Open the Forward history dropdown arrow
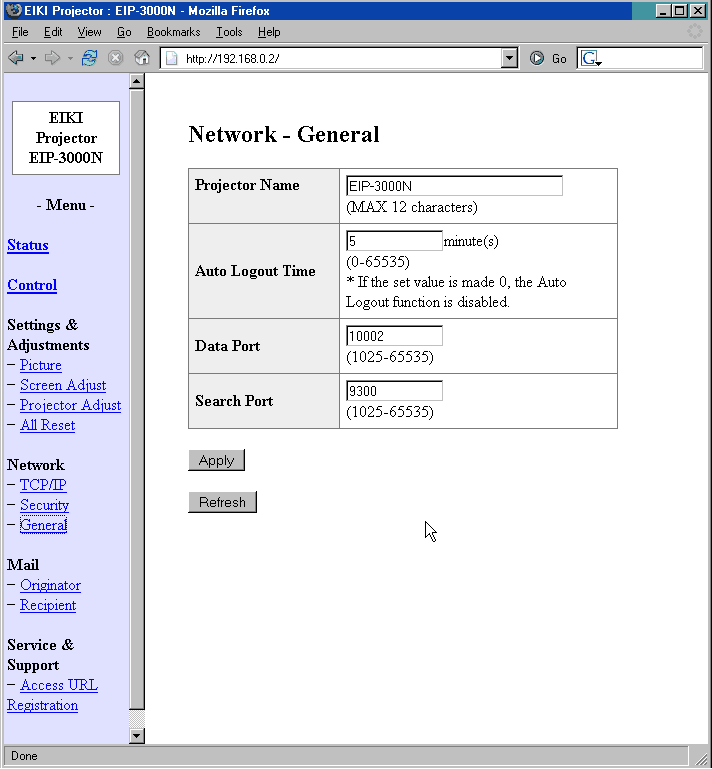Image resolution: width=712 pixels, height=769 pixels. [x=70, y=58]
